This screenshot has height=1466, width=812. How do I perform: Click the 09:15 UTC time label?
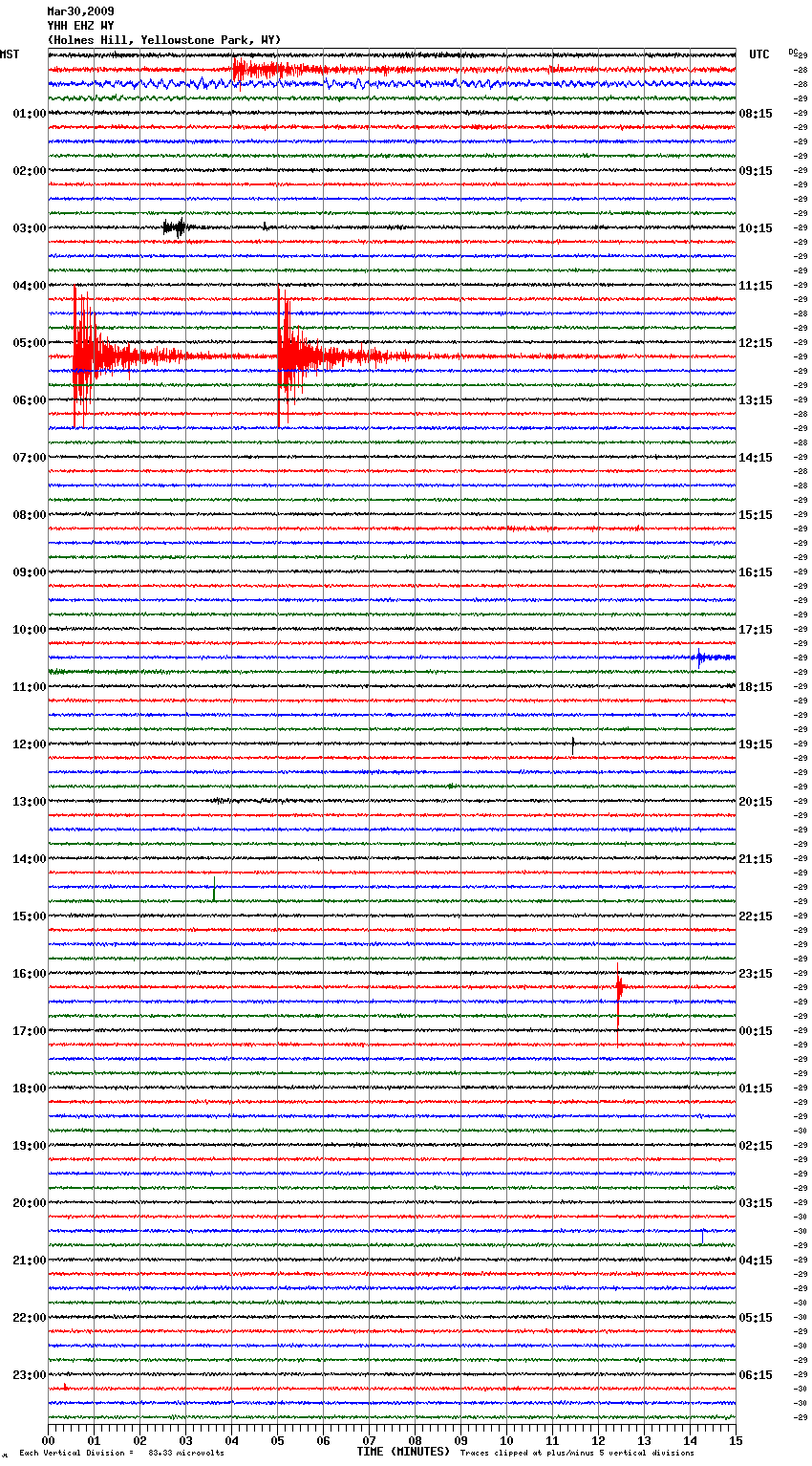[756, 171]
